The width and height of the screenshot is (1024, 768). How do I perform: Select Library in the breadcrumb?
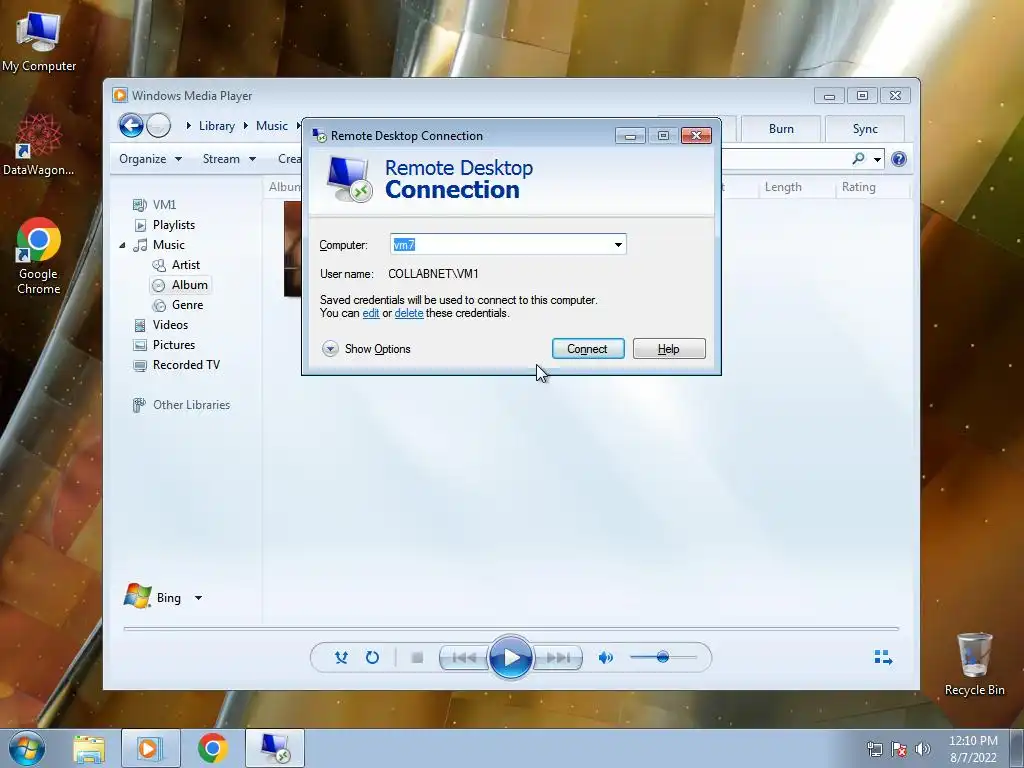coord(217,125)
